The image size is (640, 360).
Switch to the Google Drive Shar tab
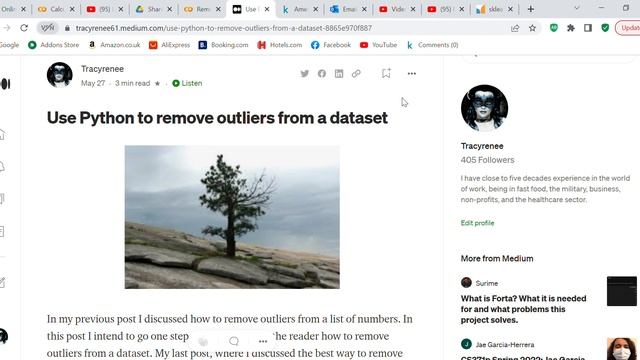[154, 9]
